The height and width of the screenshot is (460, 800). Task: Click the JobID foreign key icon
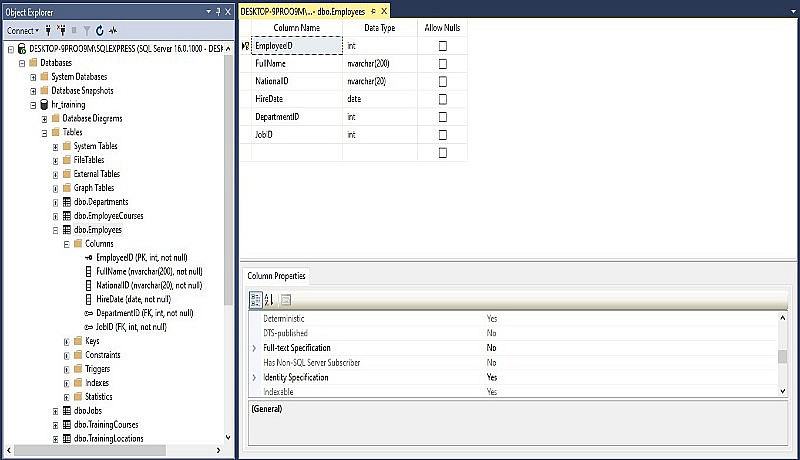88,327
